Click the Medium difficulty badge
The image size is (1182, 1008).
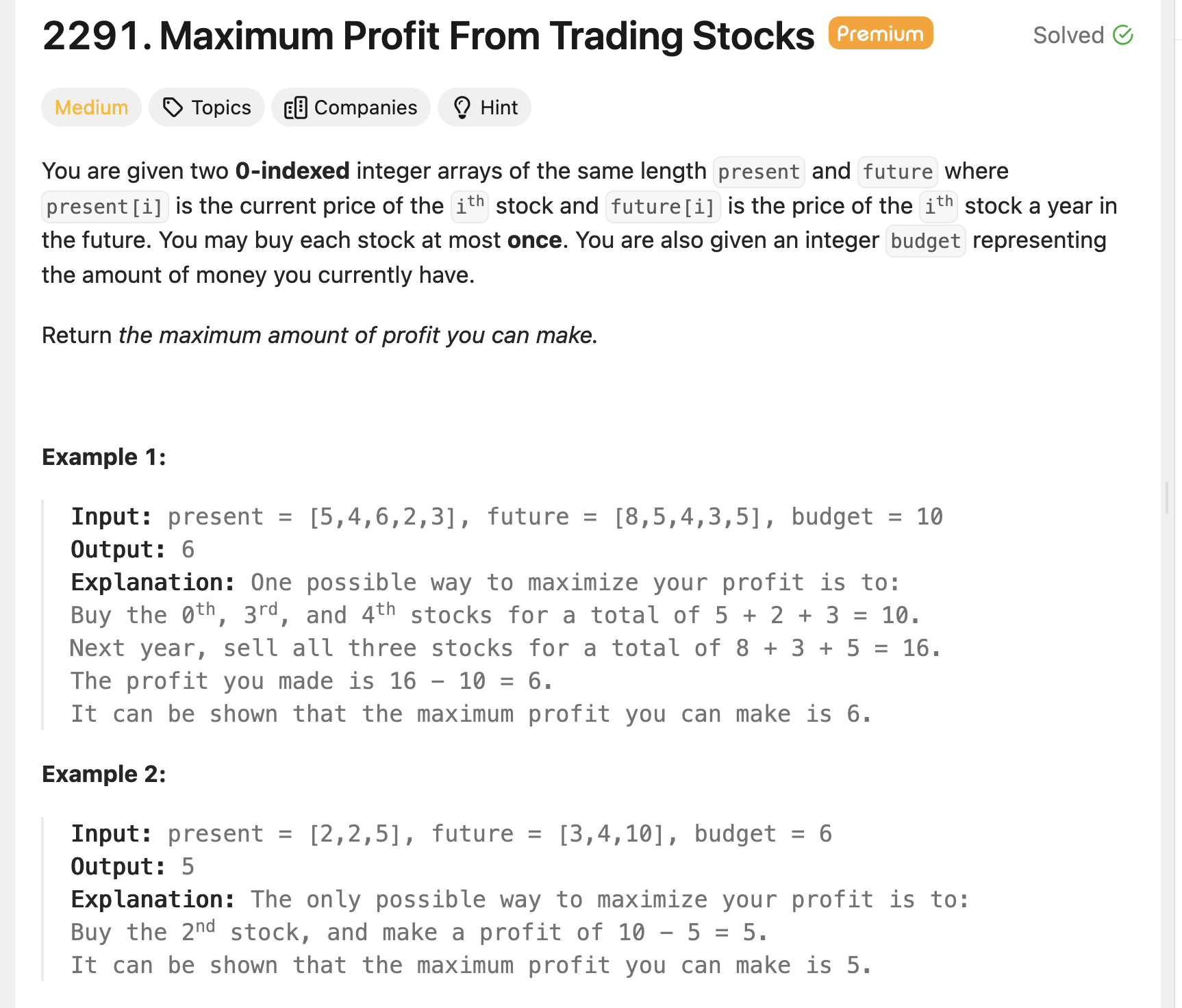pyautogui.click(x=91, y=108)
